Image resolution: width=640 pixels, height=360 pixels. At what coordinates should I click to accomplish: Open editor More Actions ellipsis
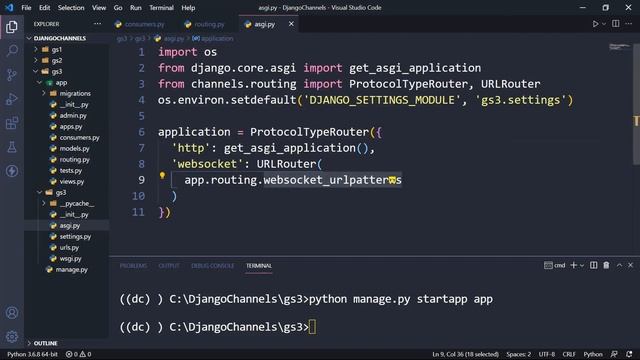pos(629,24)
